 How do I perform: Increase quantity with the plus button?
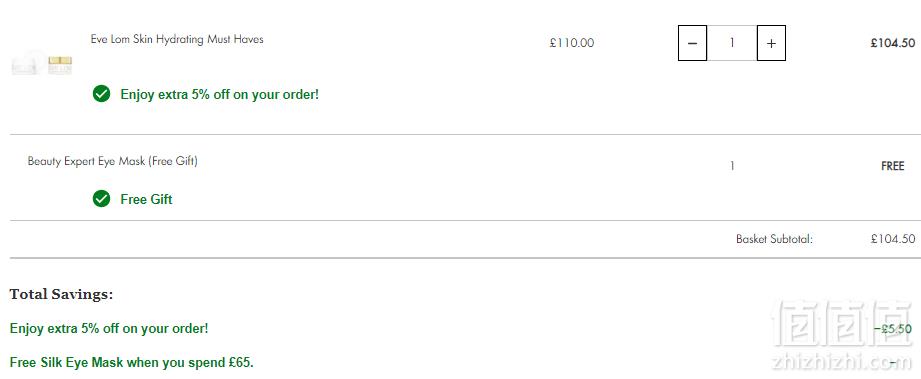click(771, 43)
